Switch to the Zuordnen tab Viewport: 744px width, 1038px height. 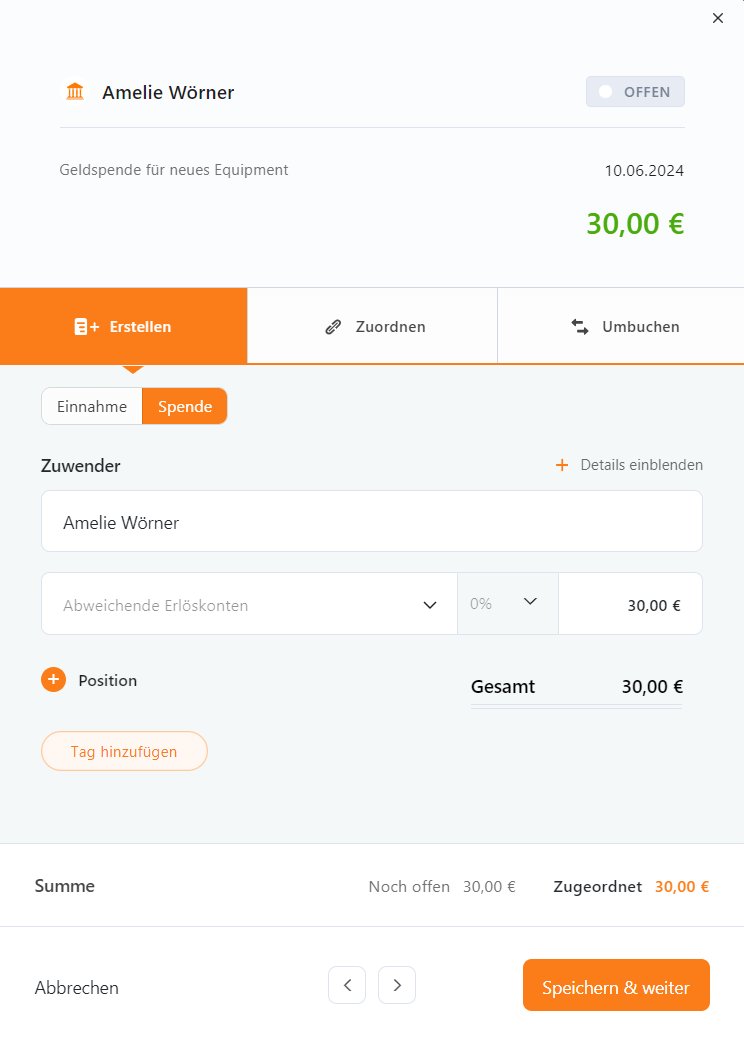[x=373, y=326]
